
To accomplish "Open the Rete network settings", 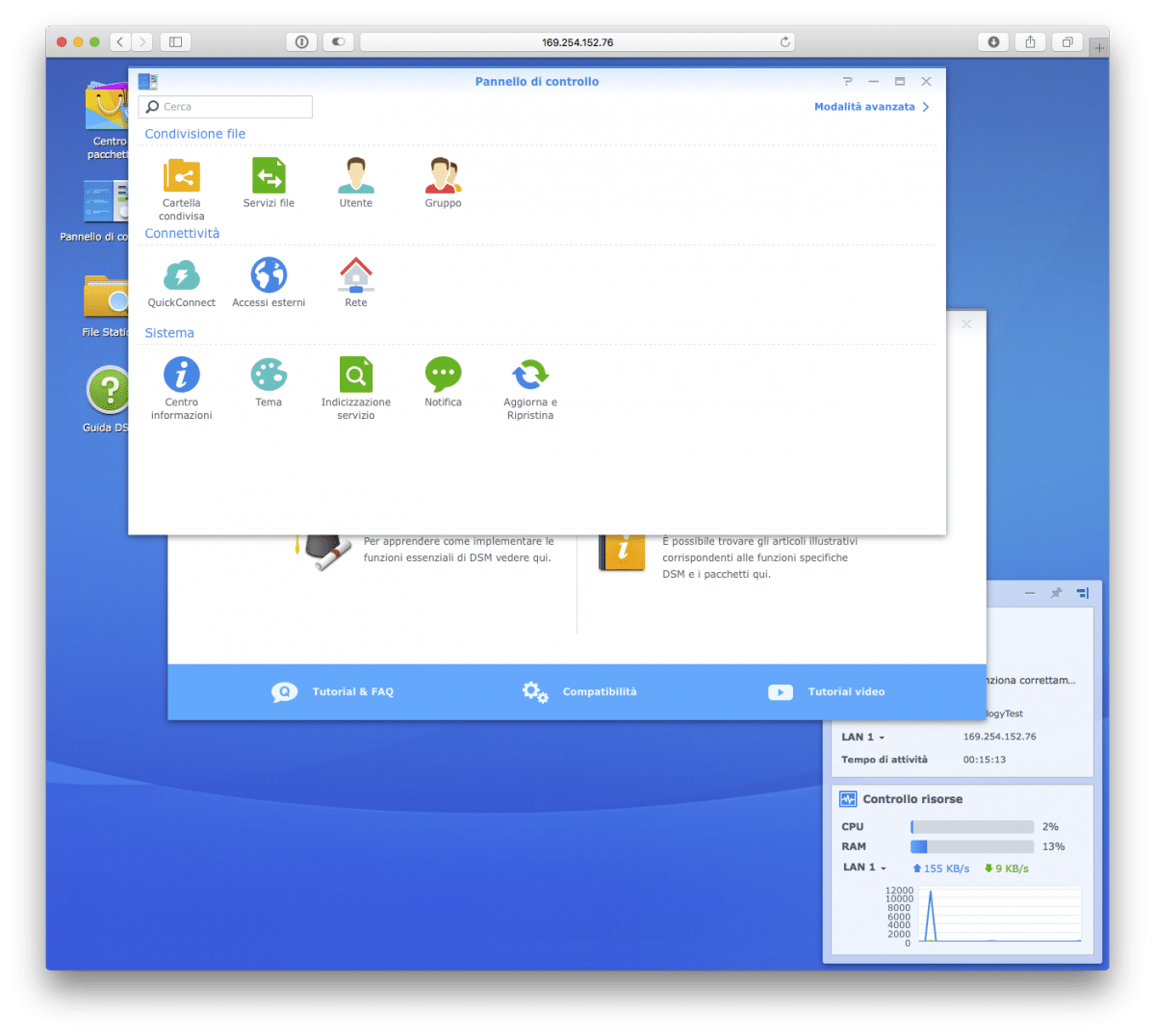I will (x=355, y=276).
